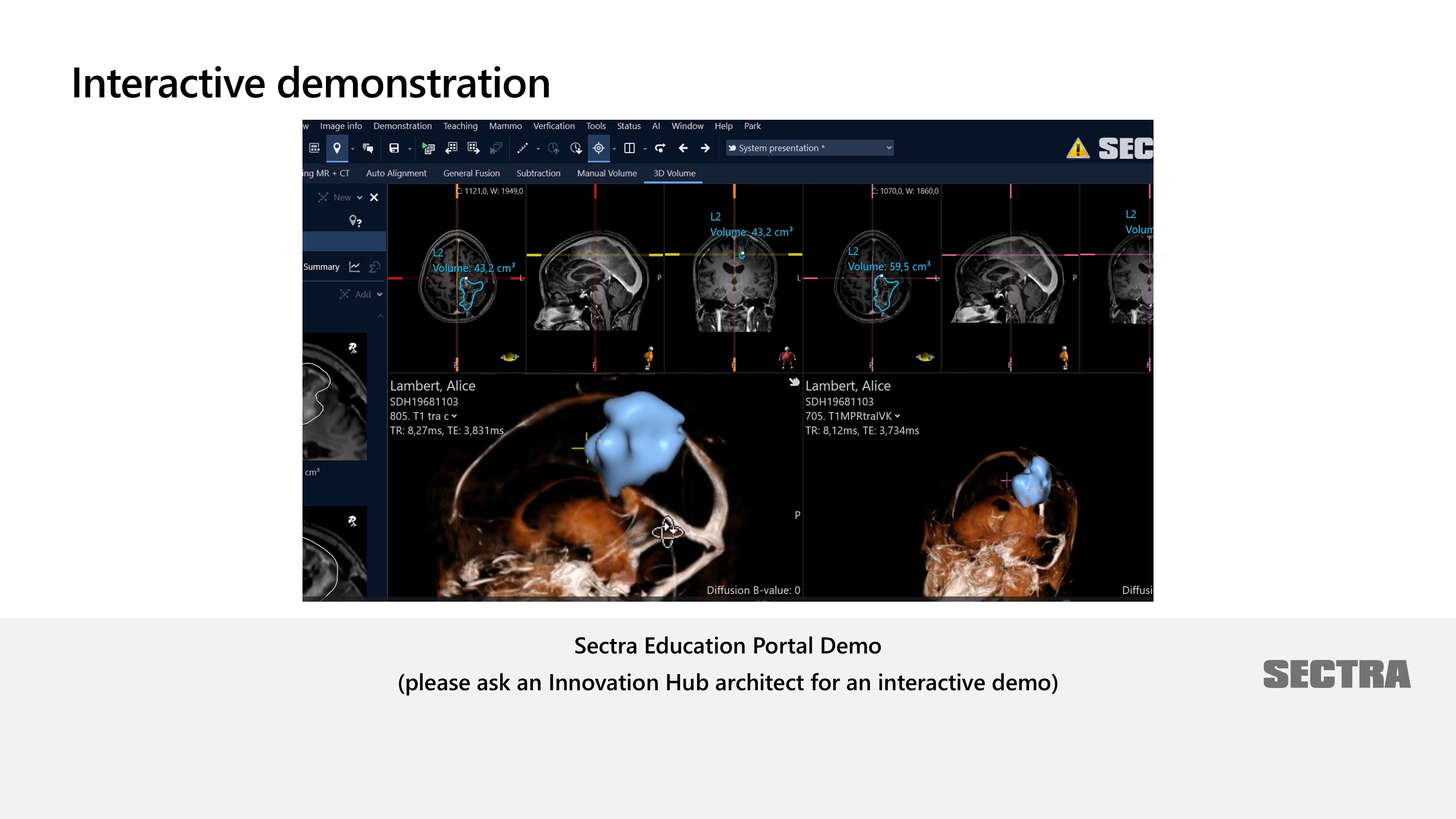
Task: Open the chat bubbles comments icon
Action: [x=368, y=148]
